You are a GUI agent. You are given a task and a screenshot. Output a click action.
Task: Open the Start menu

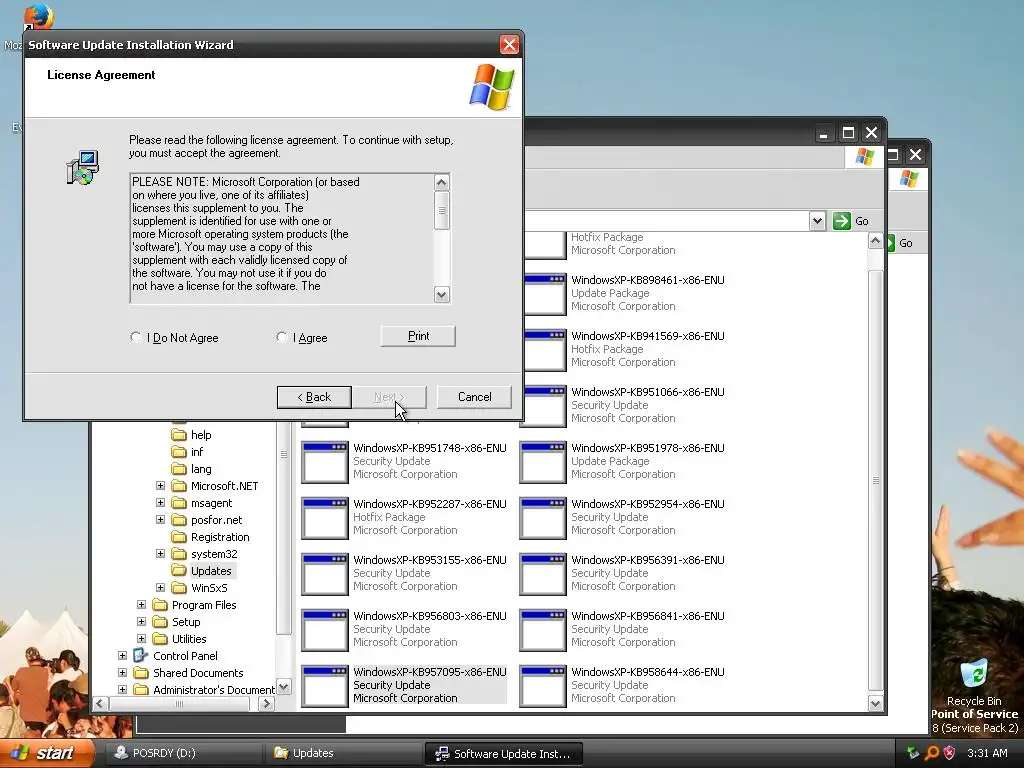[x=47, y=753]
